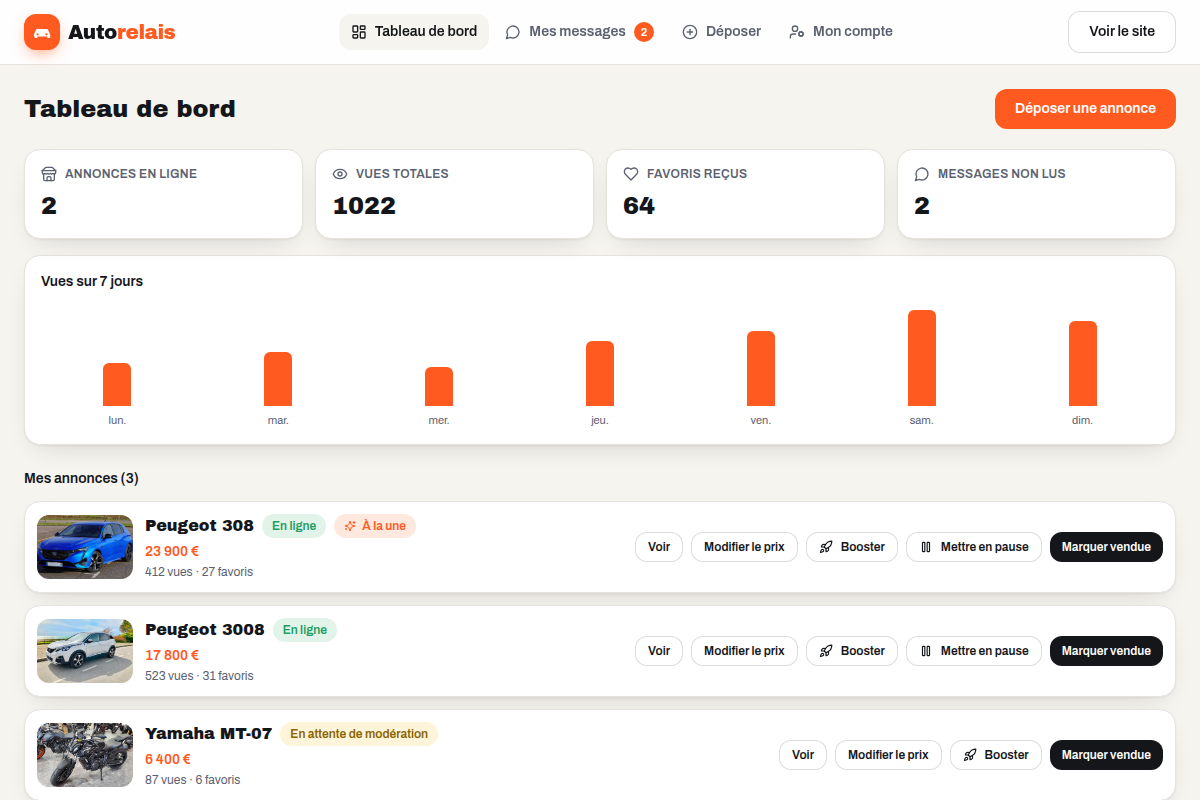Click the storefront icon in Annonces en ligne
This screenshot has height=800, width=1200.
[x=49, y=174]
